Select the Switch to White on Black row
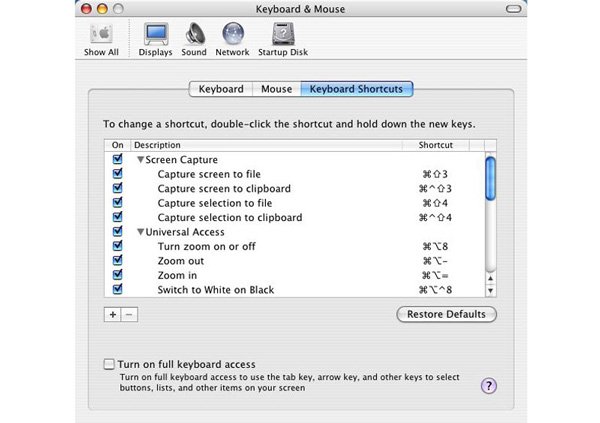This screenshot has width=600, height=423. point(295,290)
